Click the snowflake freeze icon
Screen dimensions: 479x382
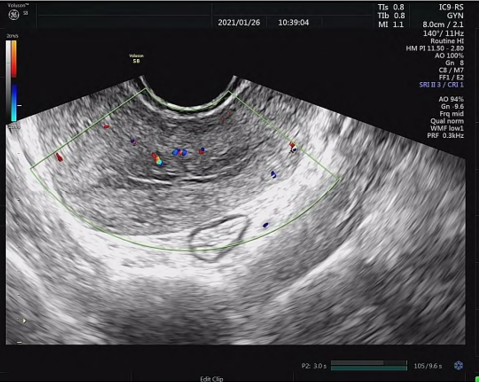(459, 365)
